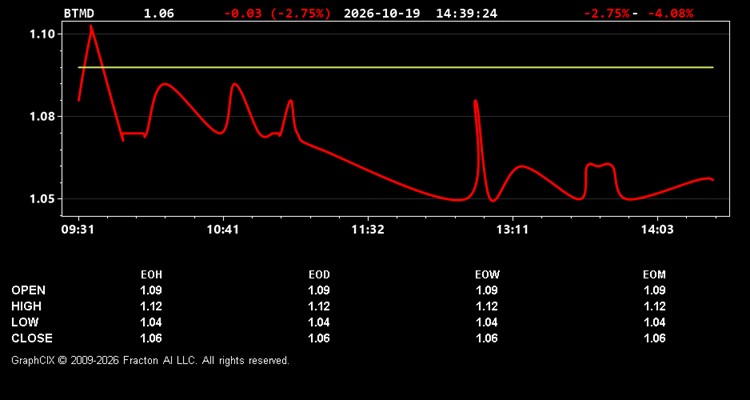750x400 pixels.
Task: Click the EOD high value 1.12
Action: click(319, 306)
